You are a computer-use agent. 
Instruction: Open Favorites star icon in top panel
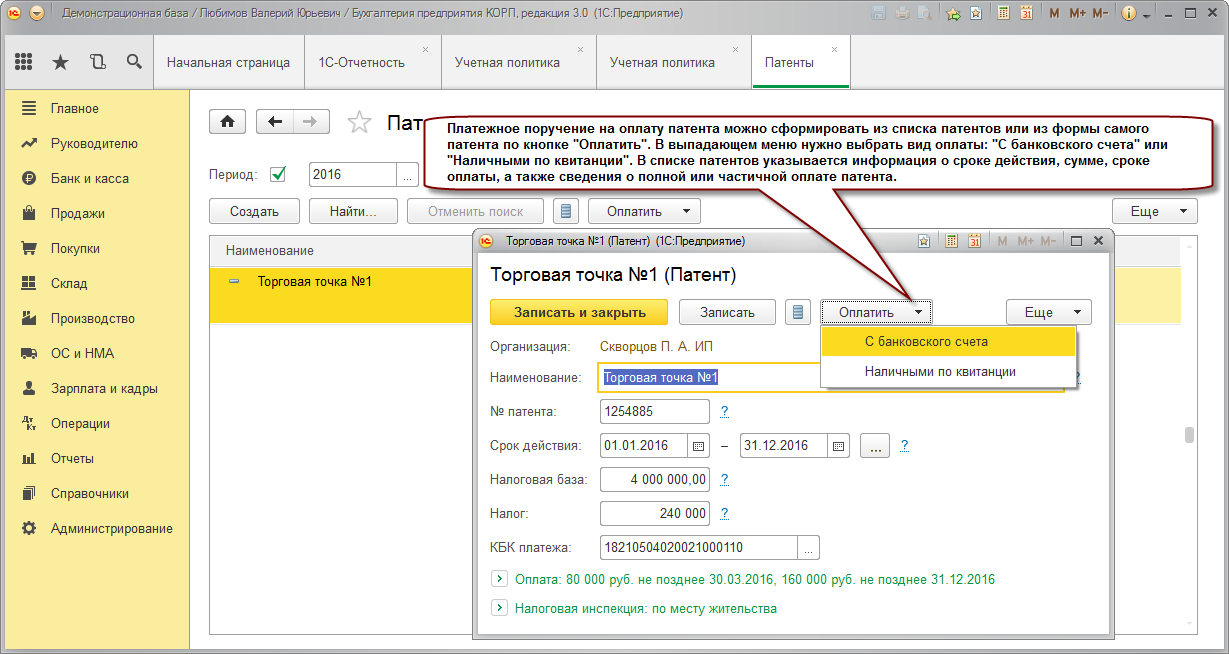click(x=60, y=62)
